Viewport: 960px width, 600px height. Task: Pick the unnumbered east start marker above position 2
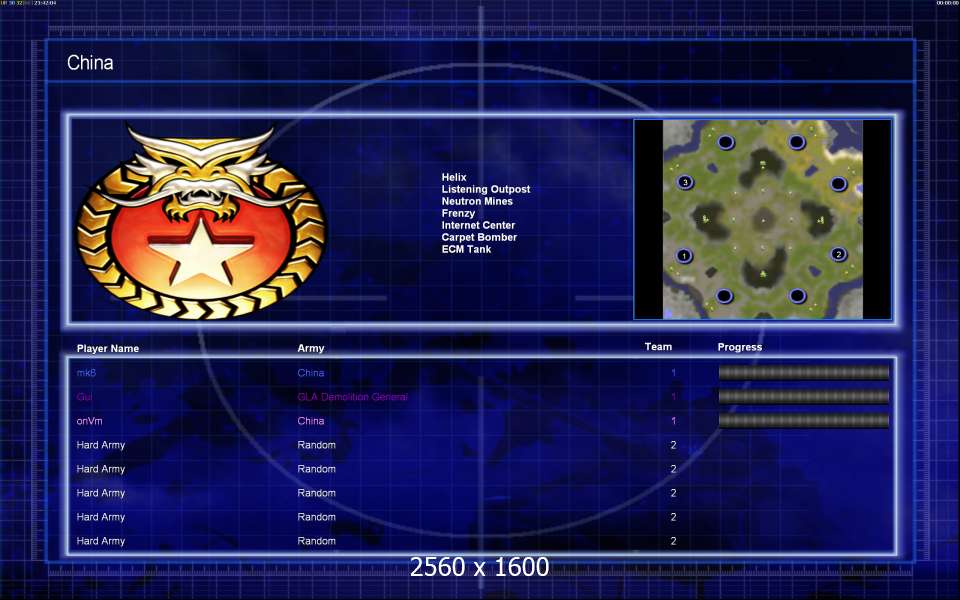838,184
